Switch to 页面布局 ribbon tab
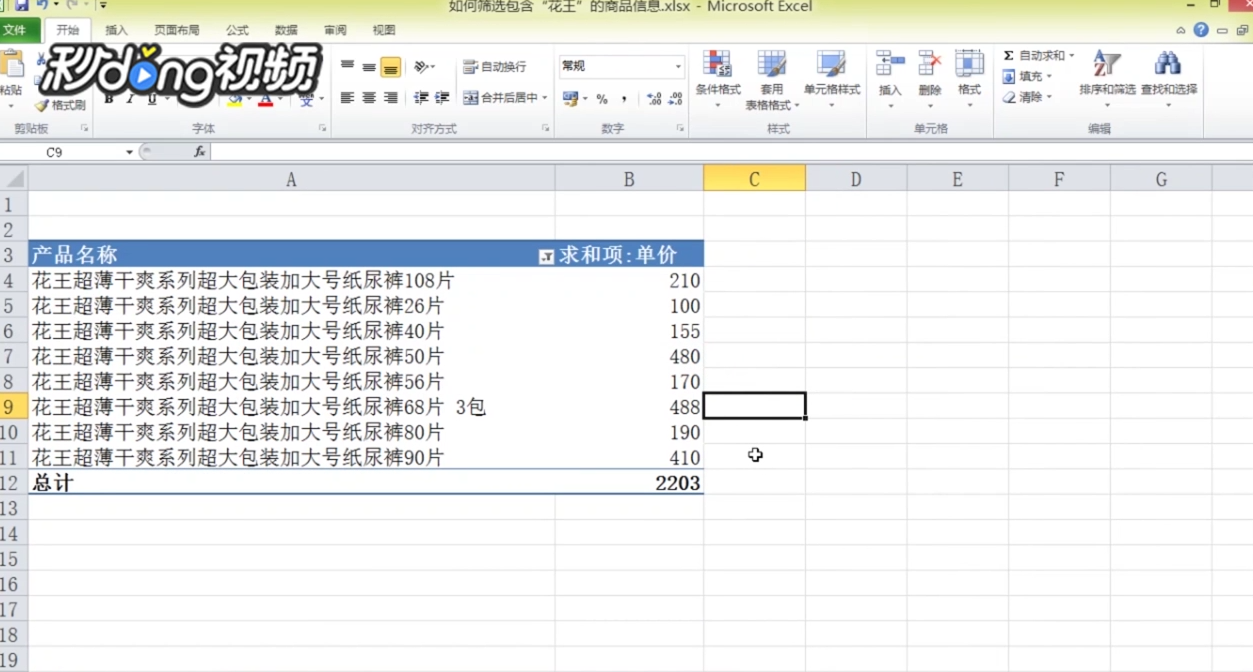This screenshot has height=672, width=1253. (x=177, y=31)
